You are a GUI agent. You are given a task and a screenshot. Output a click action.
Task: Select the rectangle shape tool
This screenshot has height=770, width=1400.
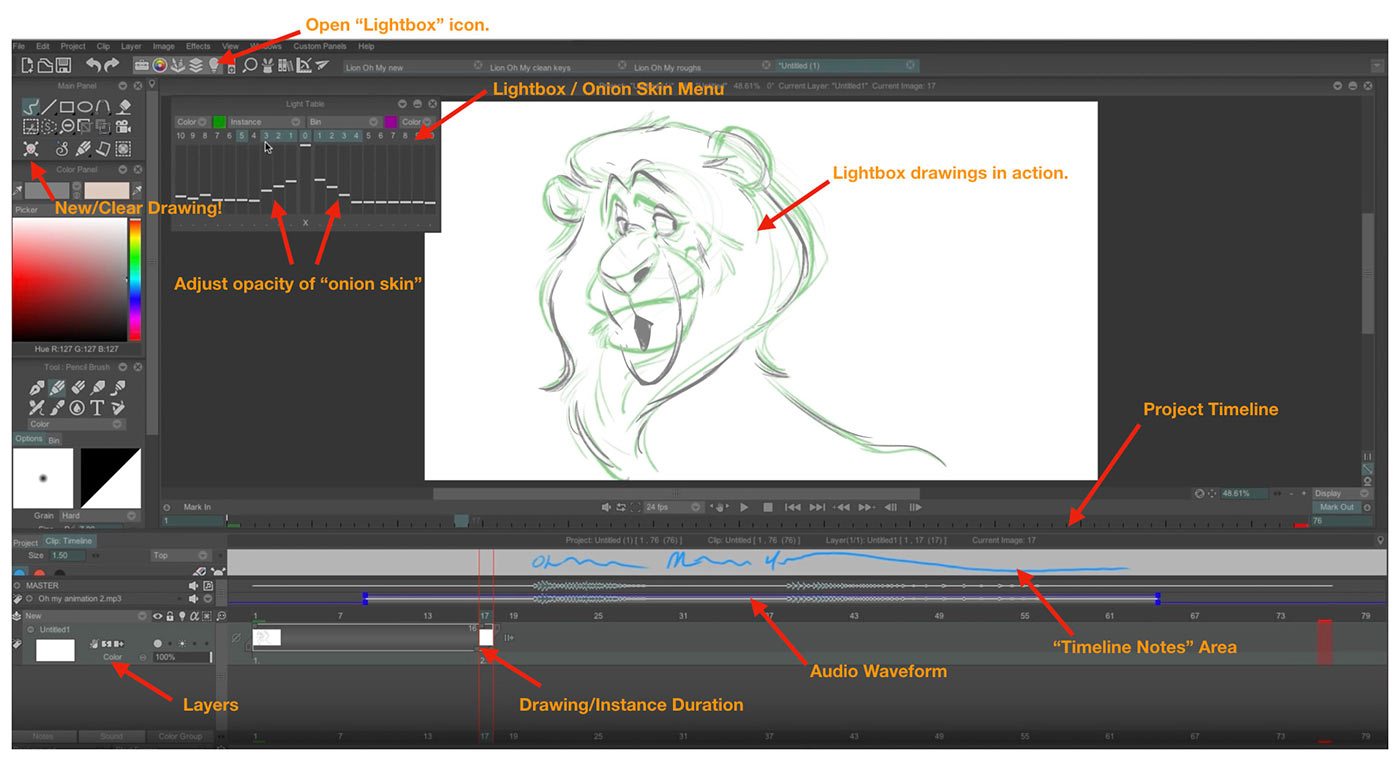[x=67, y=106]
